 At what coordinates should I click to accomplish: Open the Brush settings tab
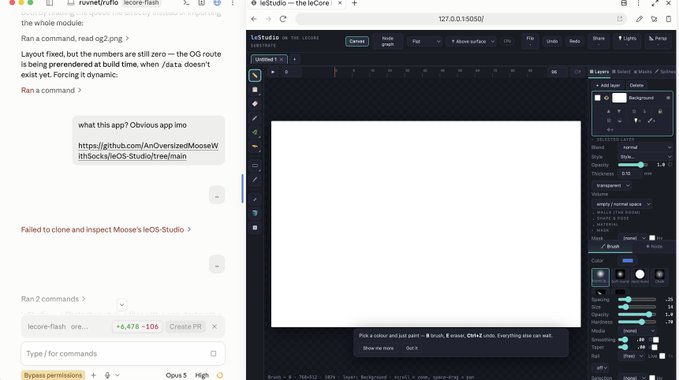click(610, 246)
